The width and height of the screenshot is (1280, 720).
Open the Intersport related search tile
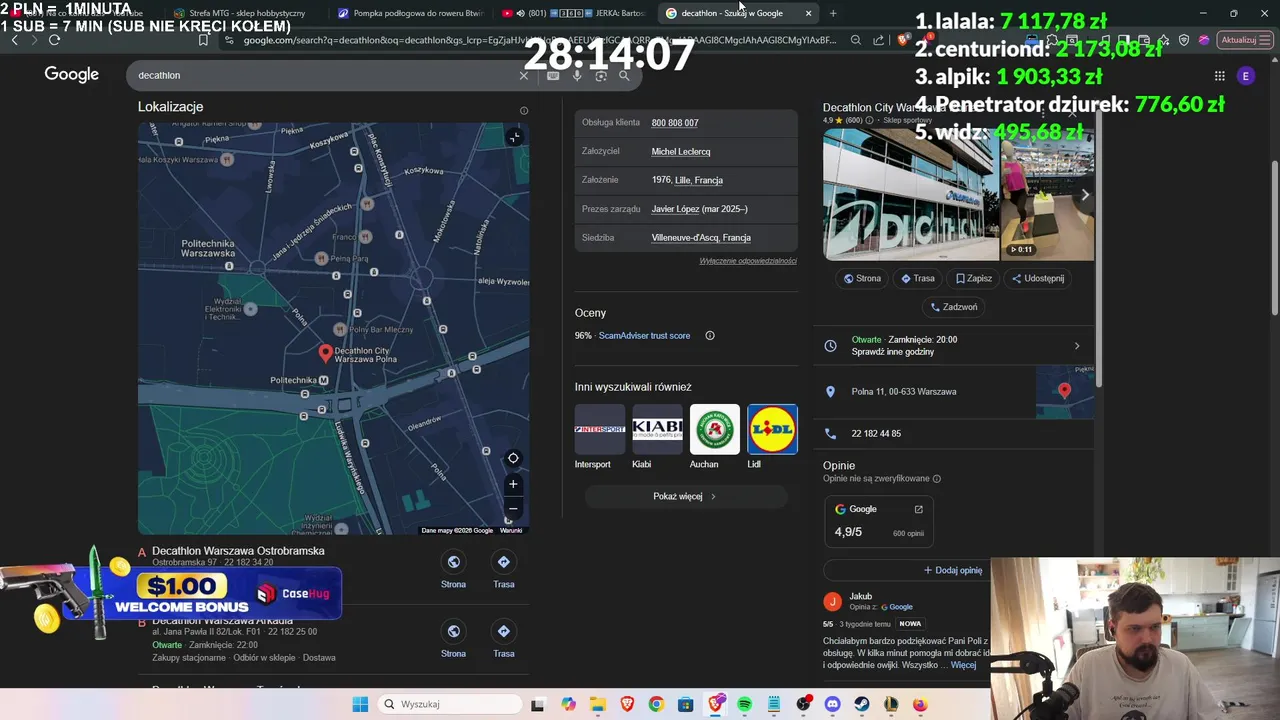(600, 436)
